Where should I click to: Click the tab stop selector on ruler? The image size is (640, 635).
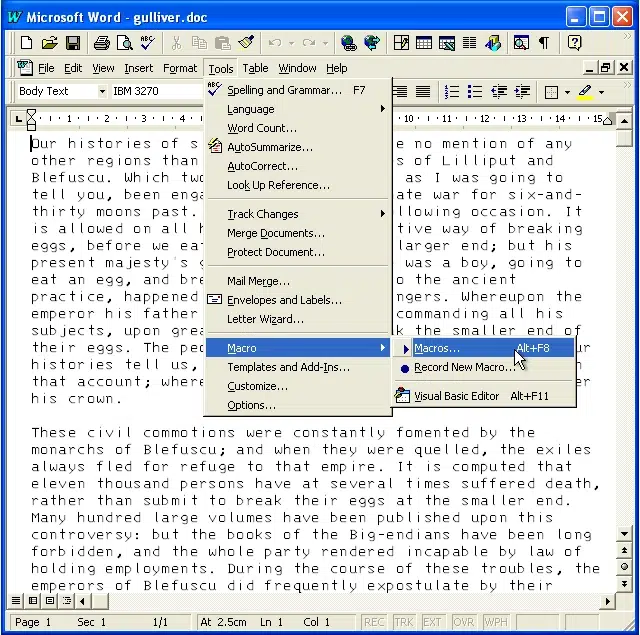click(18, 119)
